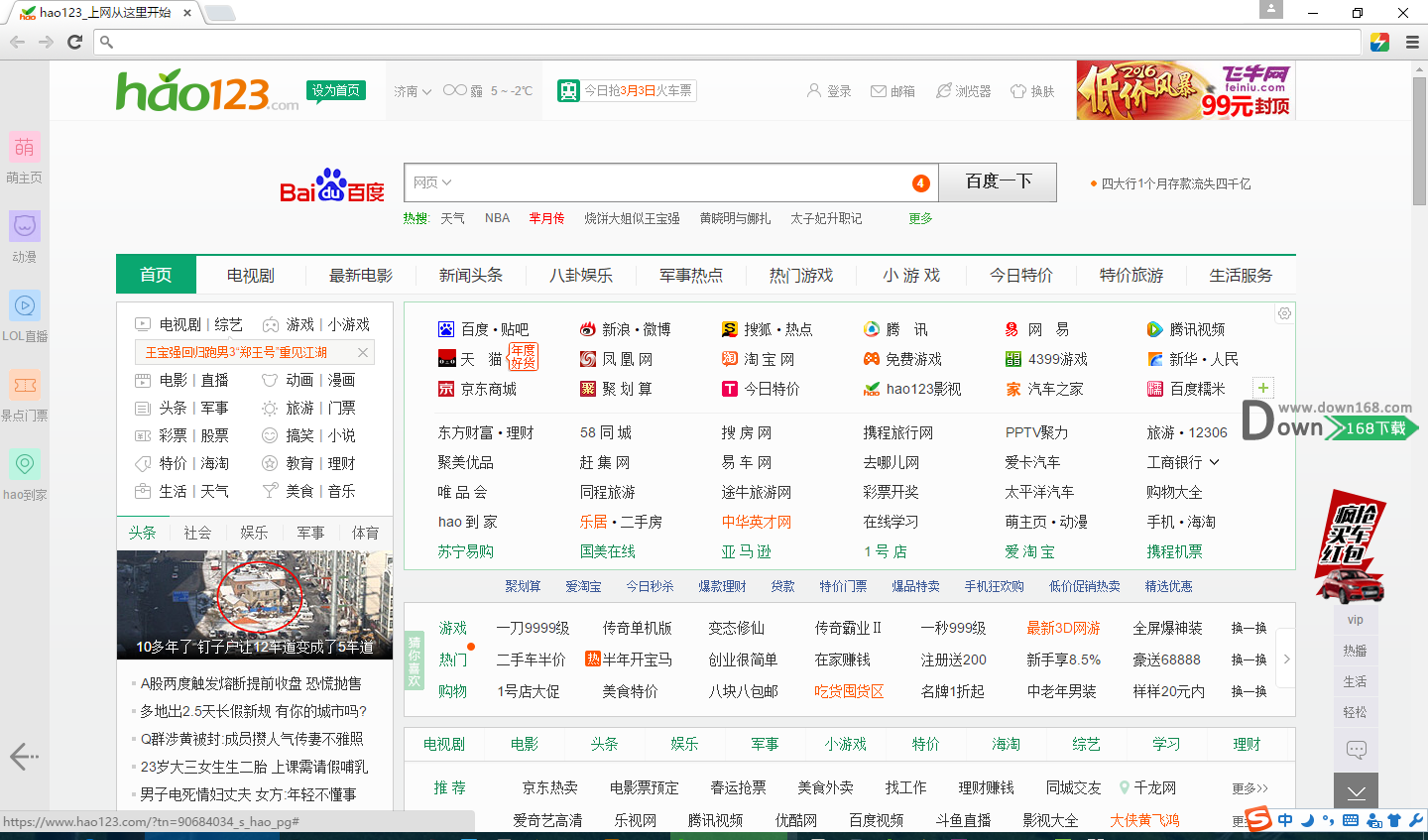Image resolution: width=1428 pixels, height=840 pixels.
Task: Click the orange 4 badge in search box
Action: click(920, 182)
